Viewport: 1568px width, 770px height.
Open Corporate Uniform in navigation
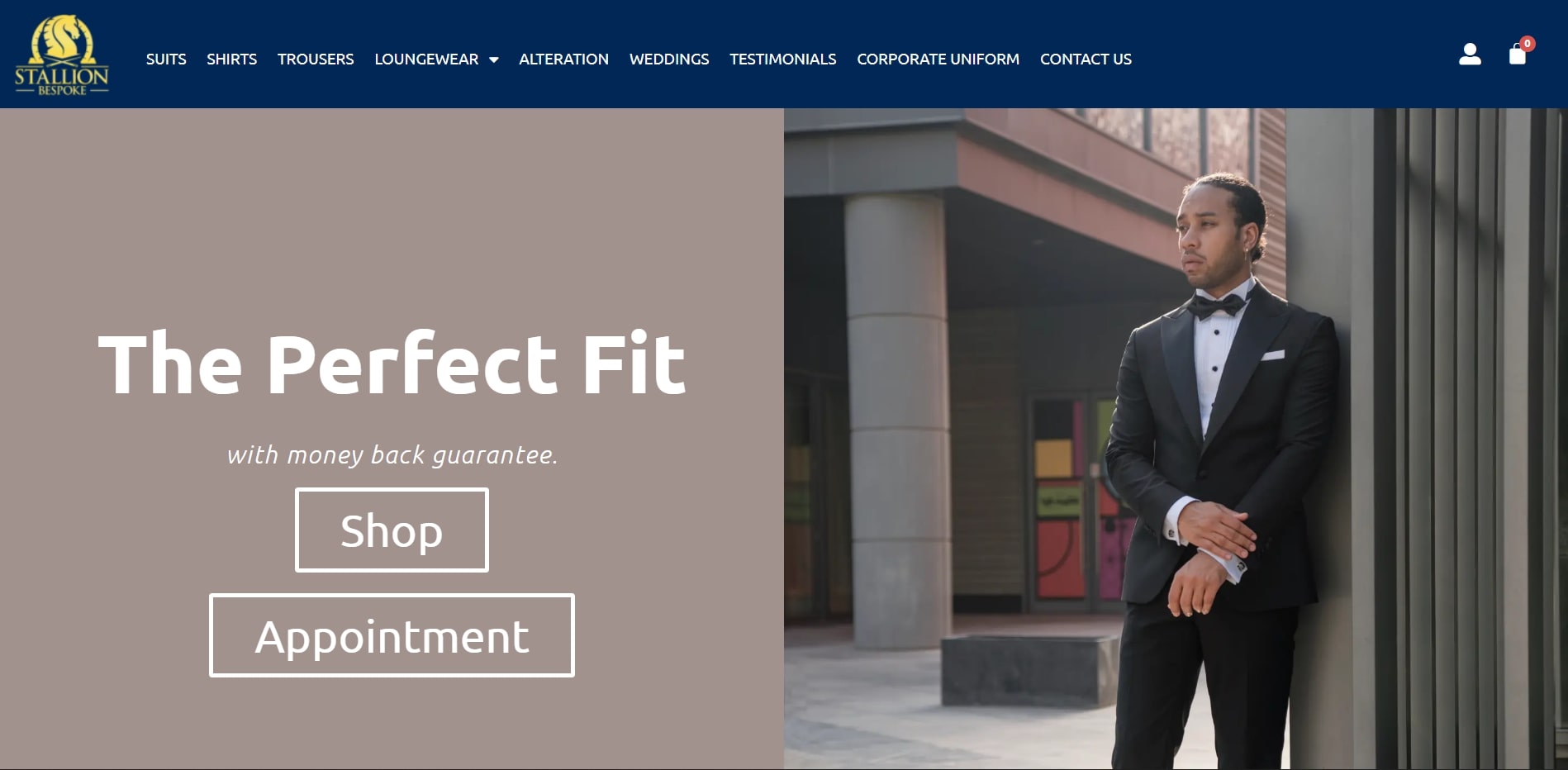(938, 59)
